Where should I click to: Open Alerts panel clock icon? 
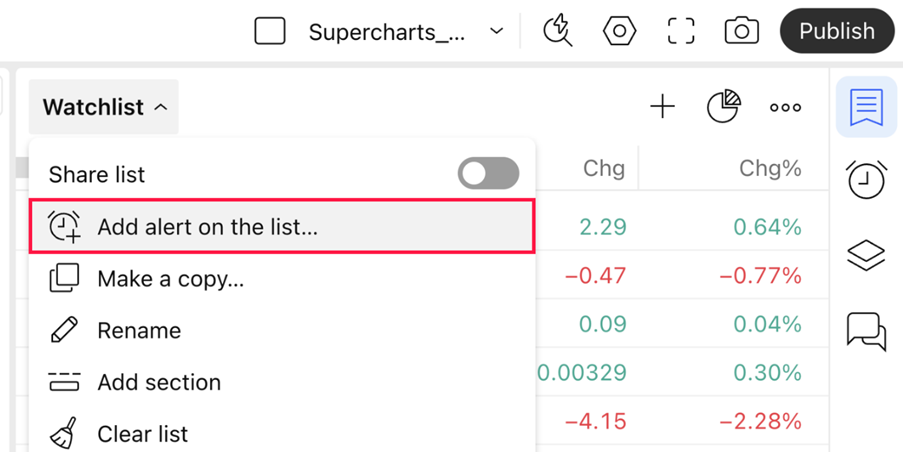(x=866, y=180)
